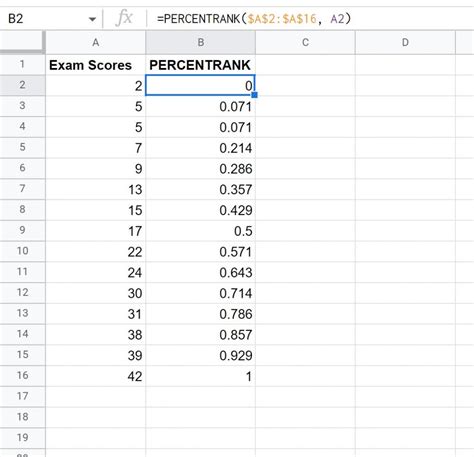Screen dimensions: 474x457
Task: Select column D header
Action: (405, 42)
